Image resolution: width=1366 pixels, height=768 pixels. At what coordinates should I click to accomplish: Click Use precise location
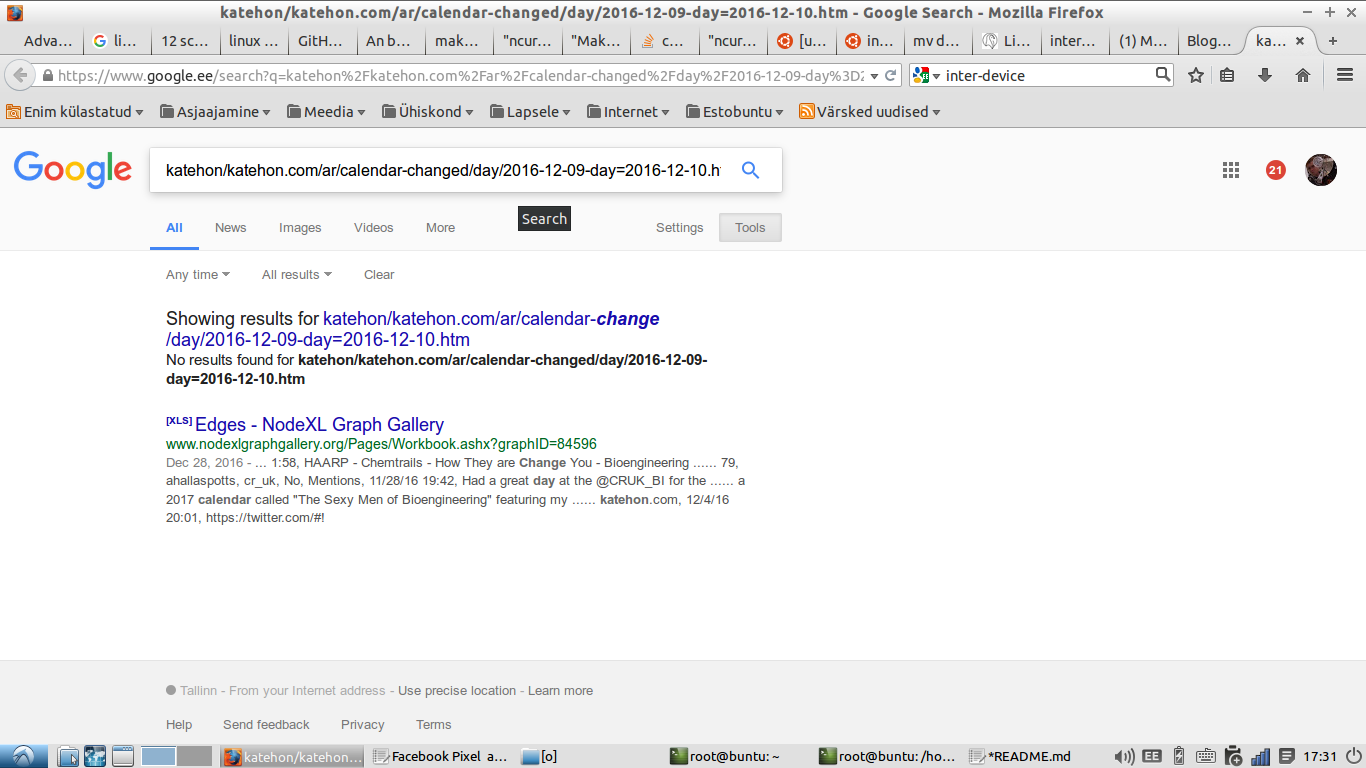[x=457, y=691]
